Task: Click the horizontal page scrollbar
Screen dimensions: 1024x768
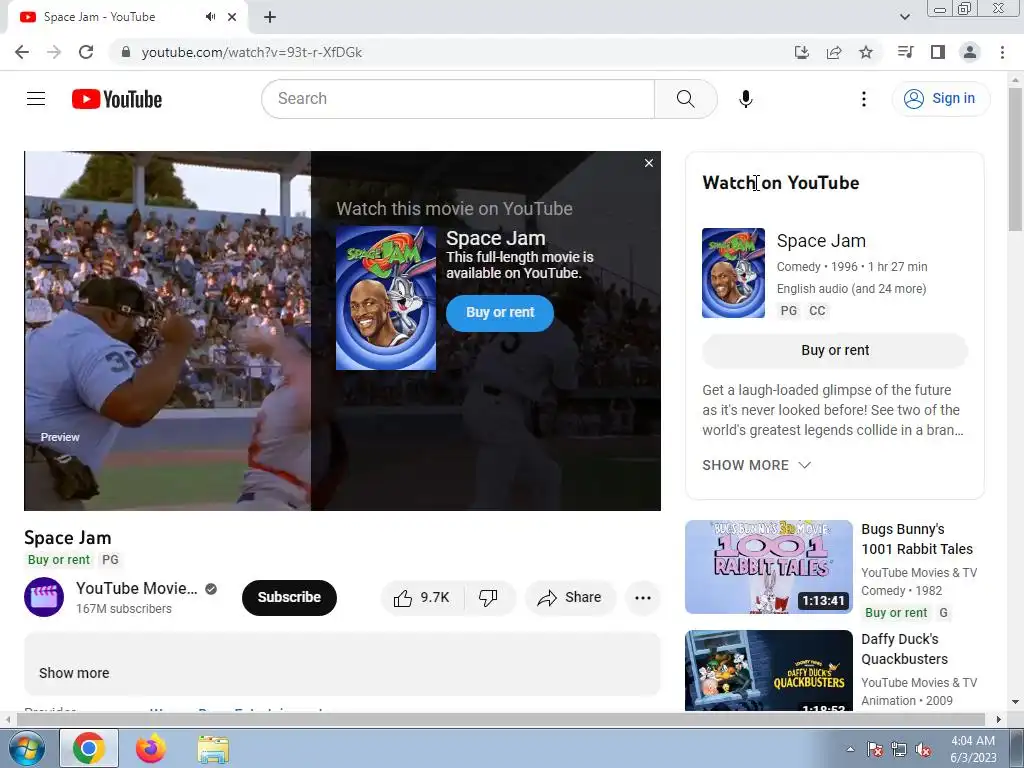Action: click(x=500, y=719)
